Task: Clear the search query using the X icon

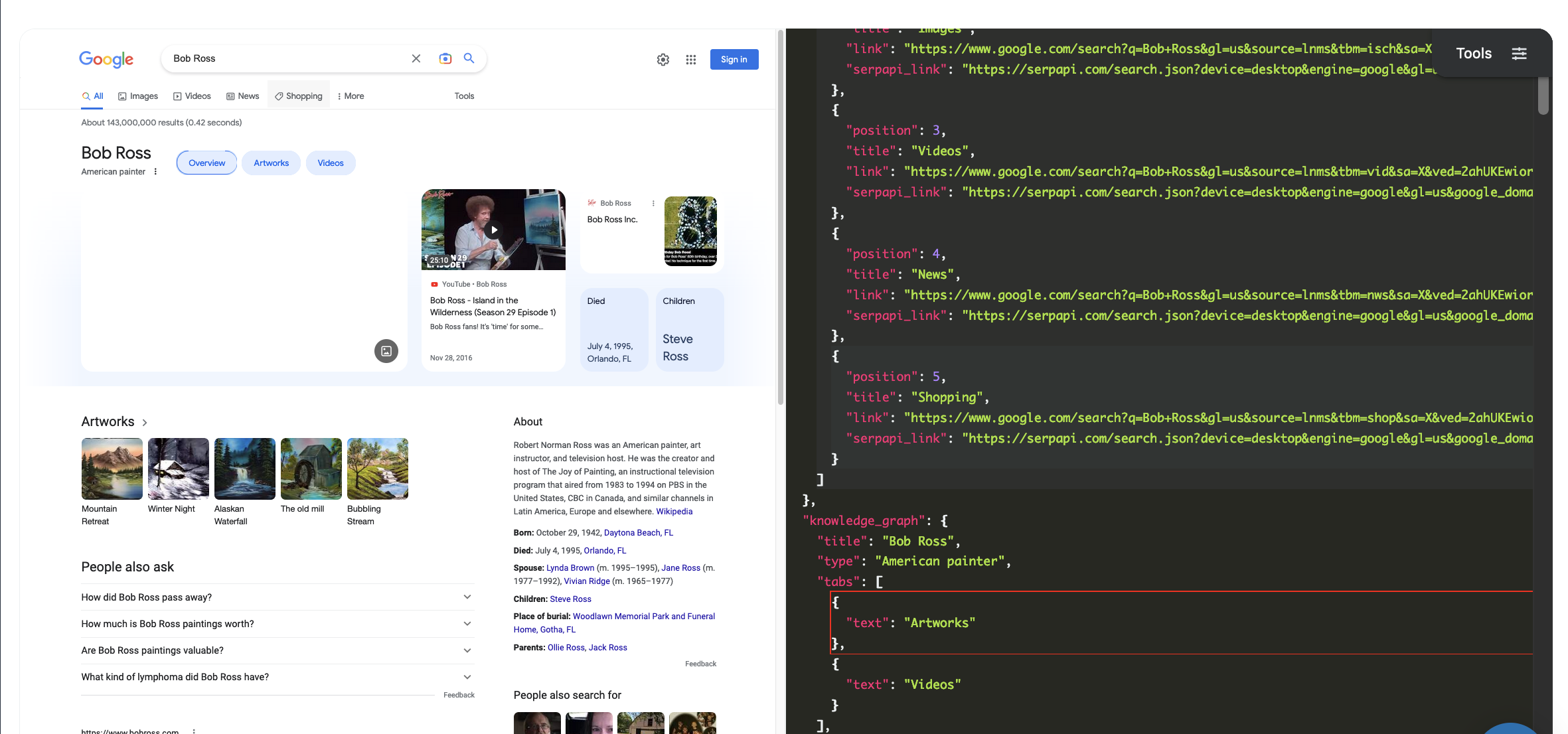Action: coord(416,58)
